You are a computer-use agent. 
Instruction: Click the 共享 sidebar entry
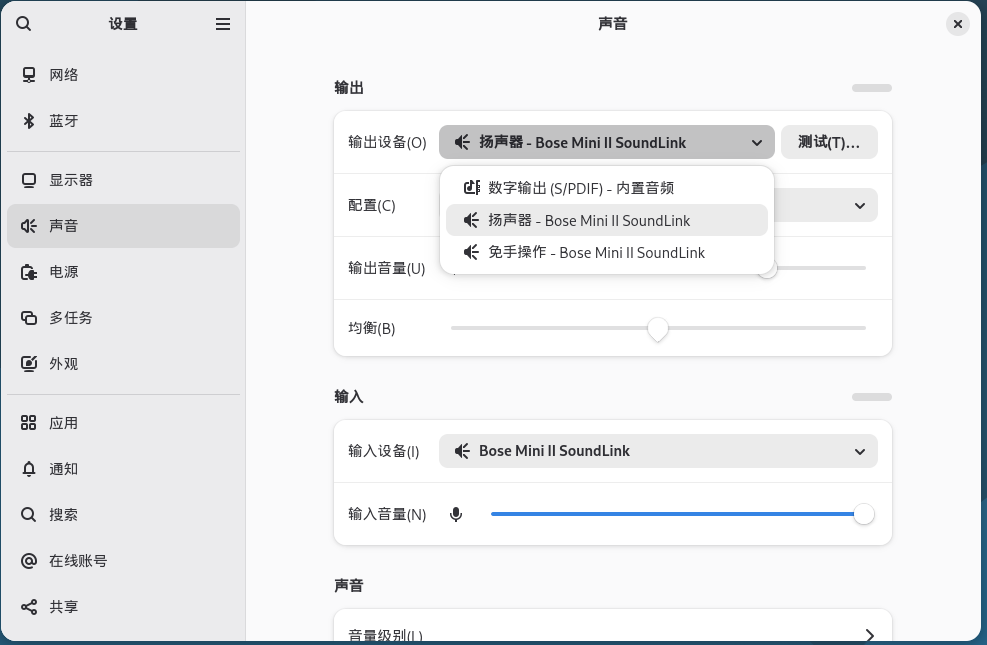pos(123,607)
